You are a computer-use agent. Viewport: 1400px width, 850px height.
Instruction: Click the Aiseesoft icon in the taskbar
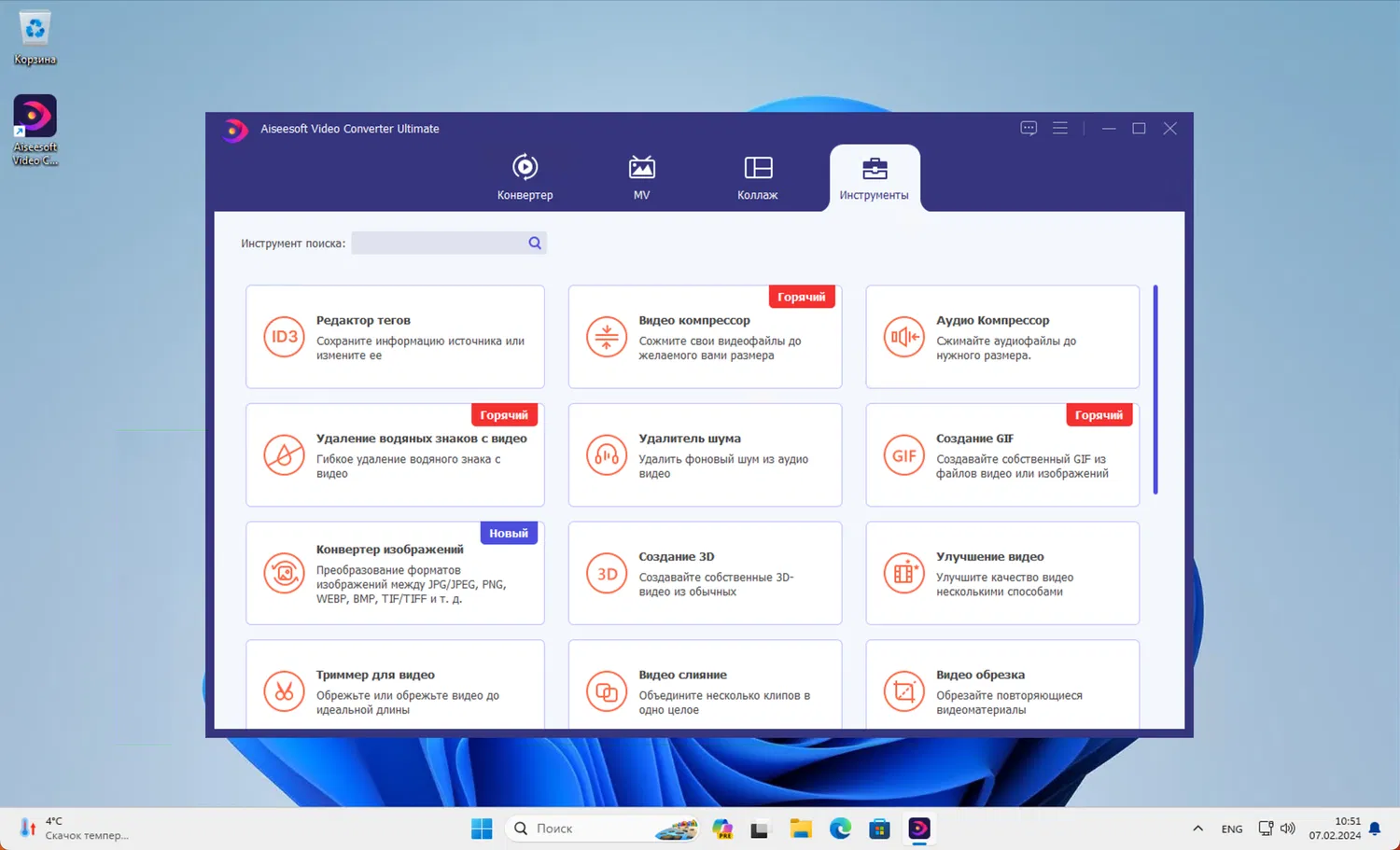(919, 829)
